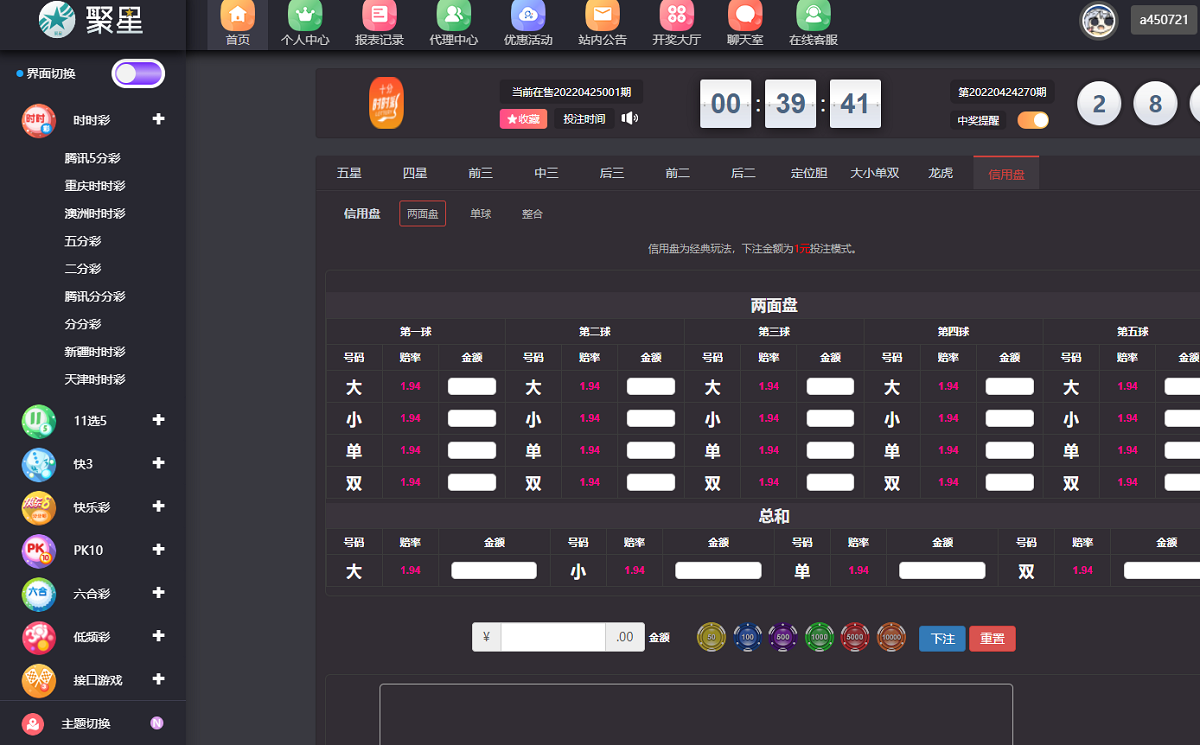
Task: Switch to the 龙虎 tab
Action: tap(940, 173)
